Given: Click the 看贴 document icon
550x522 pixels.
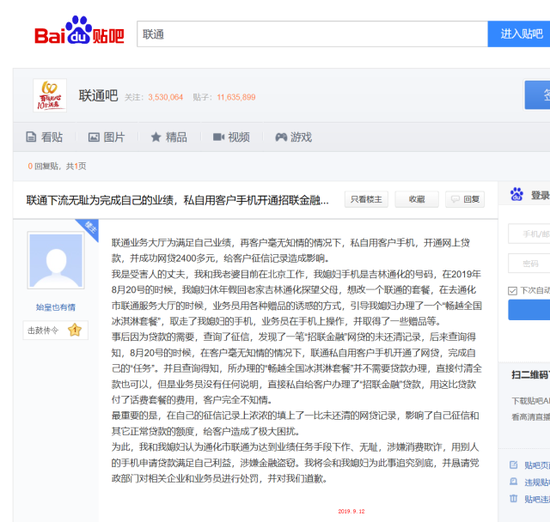Looking at the screenshot, I should (31, 137).
